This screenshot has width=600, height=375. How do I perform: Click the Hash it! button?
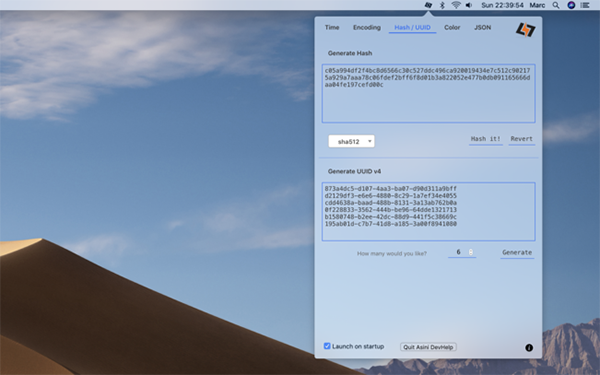pyautogui.click(x=486, y=139)
